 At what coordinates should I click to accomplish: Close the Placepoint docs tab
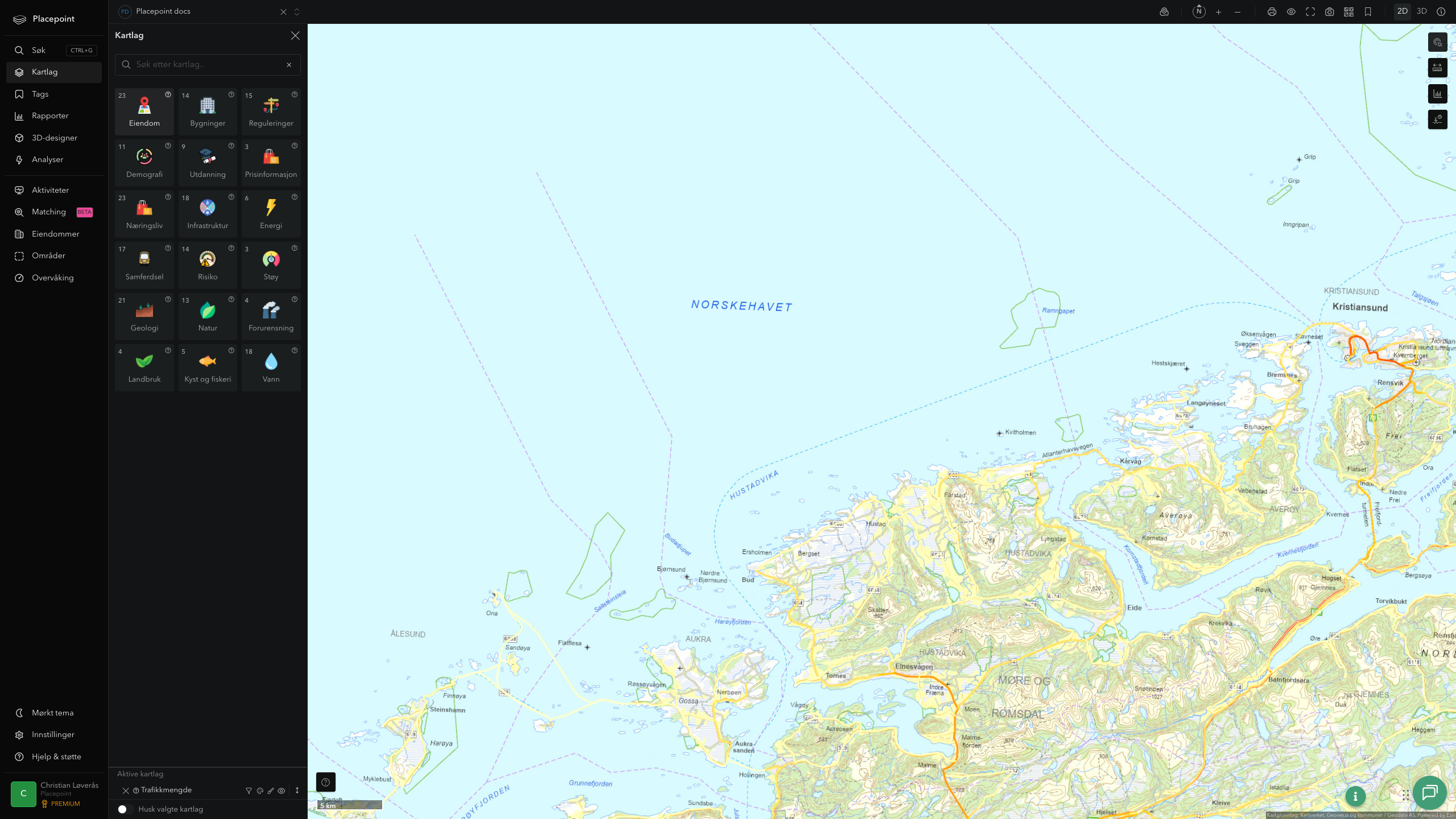coord(283,12)
